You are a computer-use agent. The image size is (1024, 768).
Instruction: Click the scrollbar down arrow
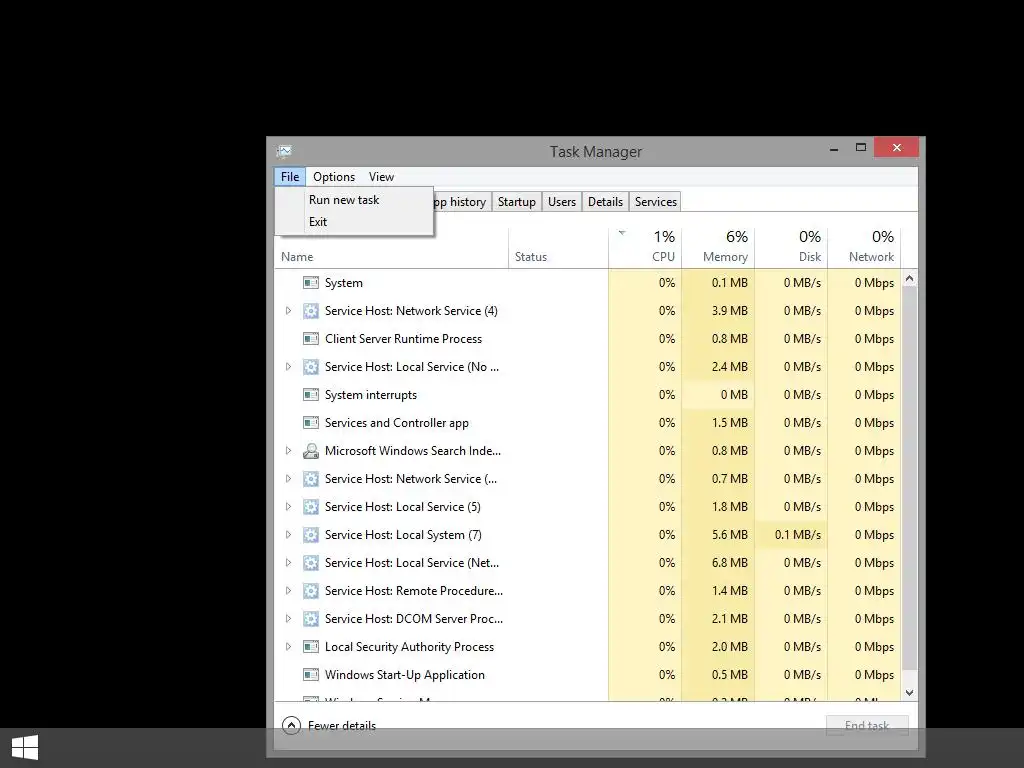click(x=909, y=693)
